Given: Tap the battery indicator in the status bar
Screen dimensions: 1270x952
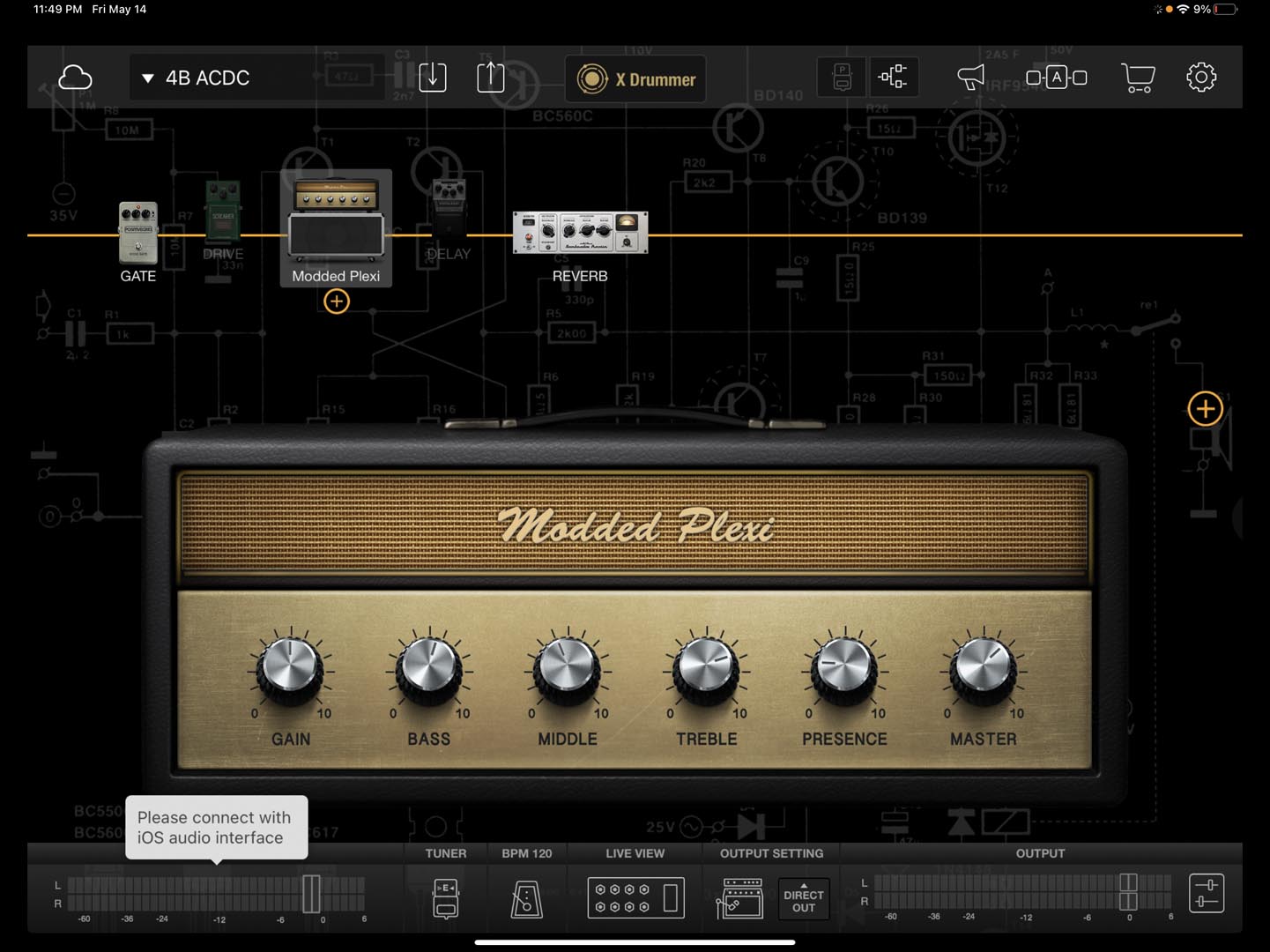Looking at the screenshot, I should 1225,10.
